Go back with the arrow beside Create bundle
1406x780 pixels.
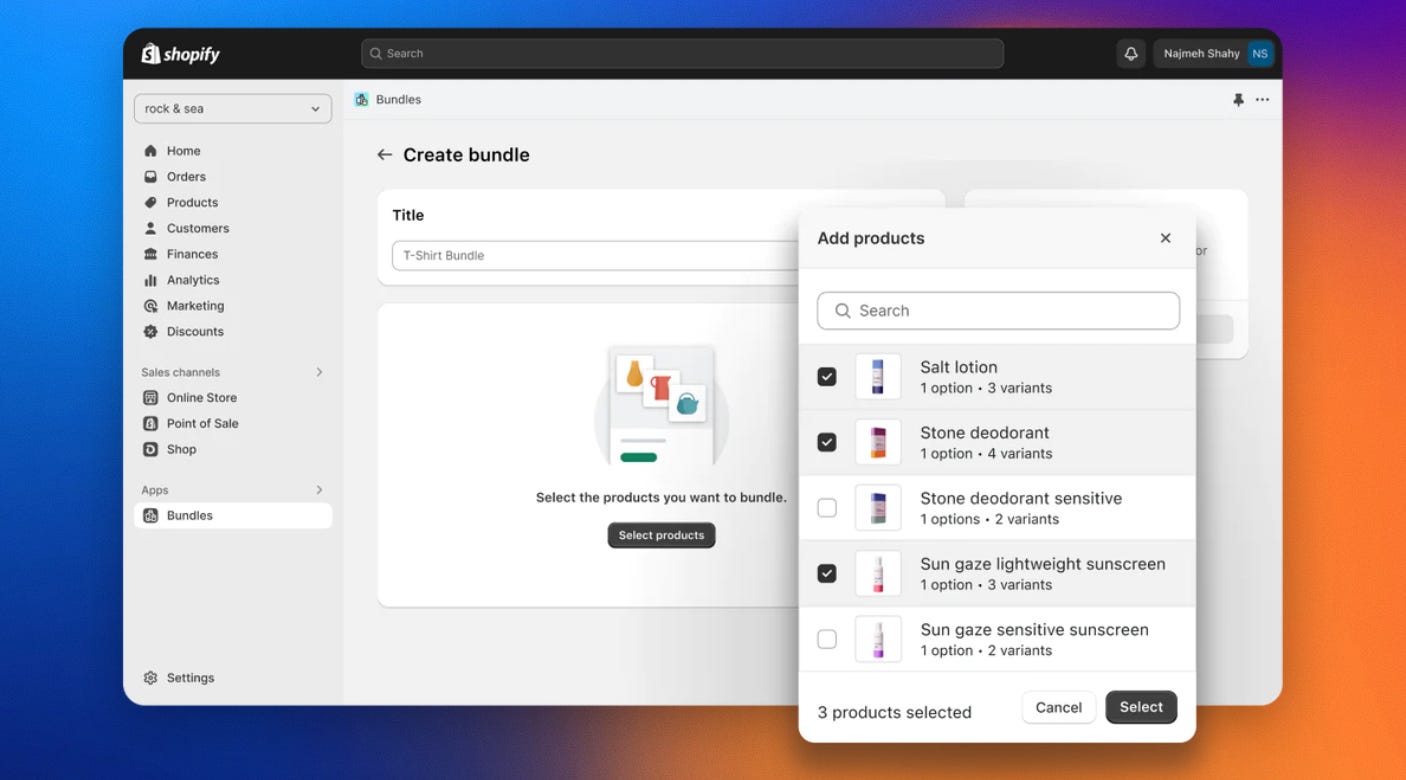click(x=384, y=155)
